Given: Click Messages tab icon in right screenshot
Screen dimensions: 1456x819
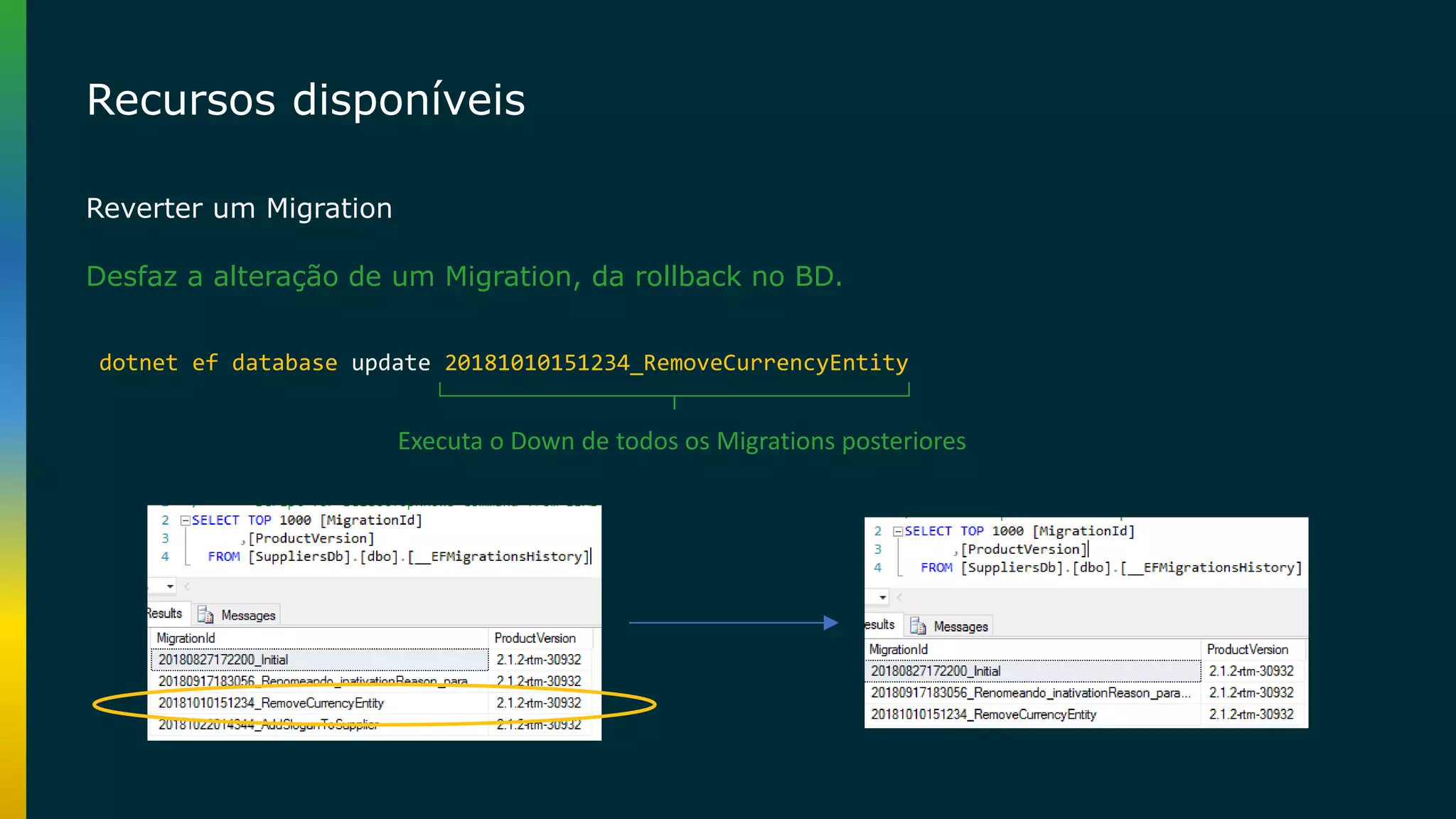Looking at the screenshot, I should coord(918,626).
